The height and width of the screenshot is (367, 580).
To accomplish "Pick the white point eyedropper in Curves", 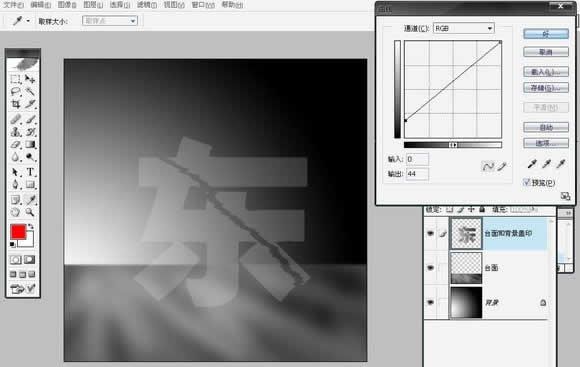I will [561, 164].
